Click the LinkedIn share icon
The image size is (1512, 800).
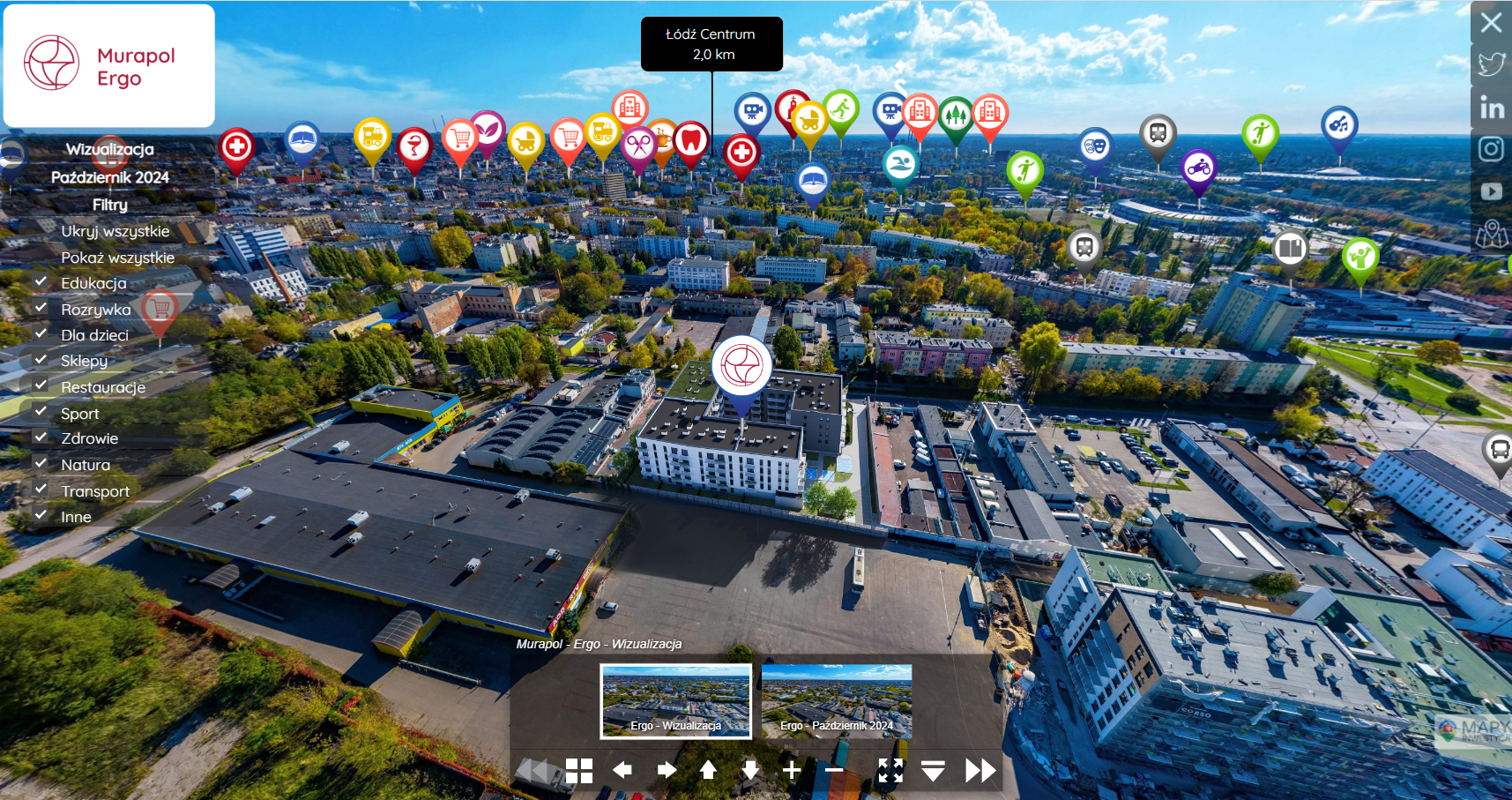click(x=1491, y=108)
